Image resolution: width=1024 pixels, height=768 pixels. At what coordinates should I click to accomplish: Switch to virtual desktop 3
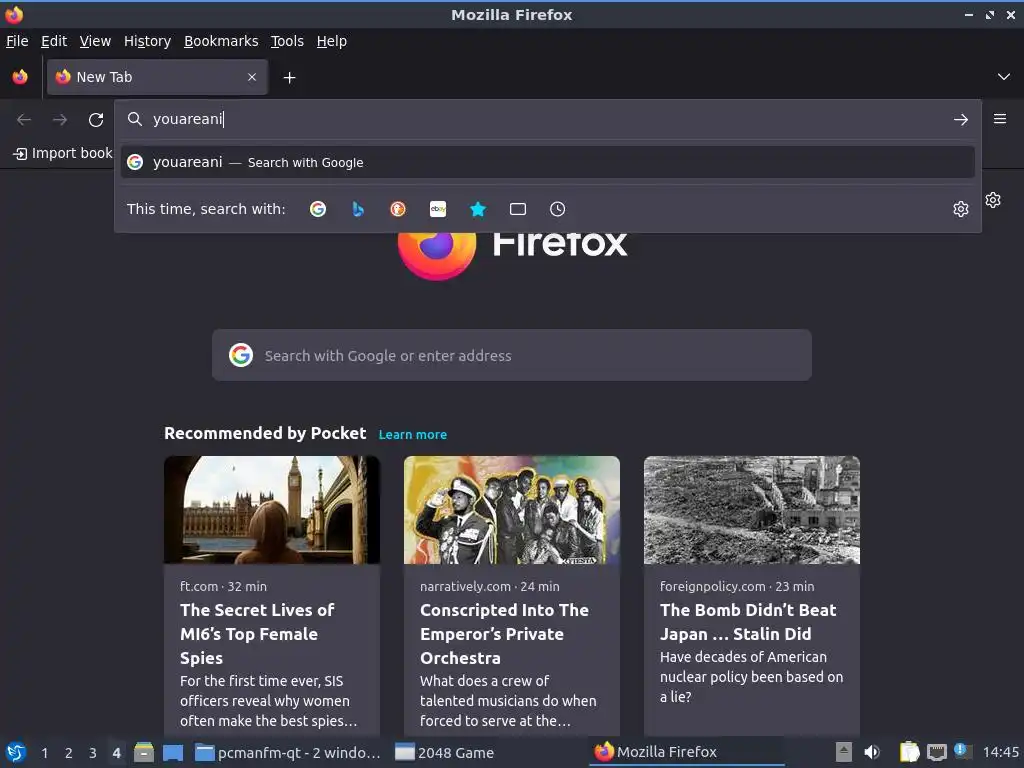[93, 753]
